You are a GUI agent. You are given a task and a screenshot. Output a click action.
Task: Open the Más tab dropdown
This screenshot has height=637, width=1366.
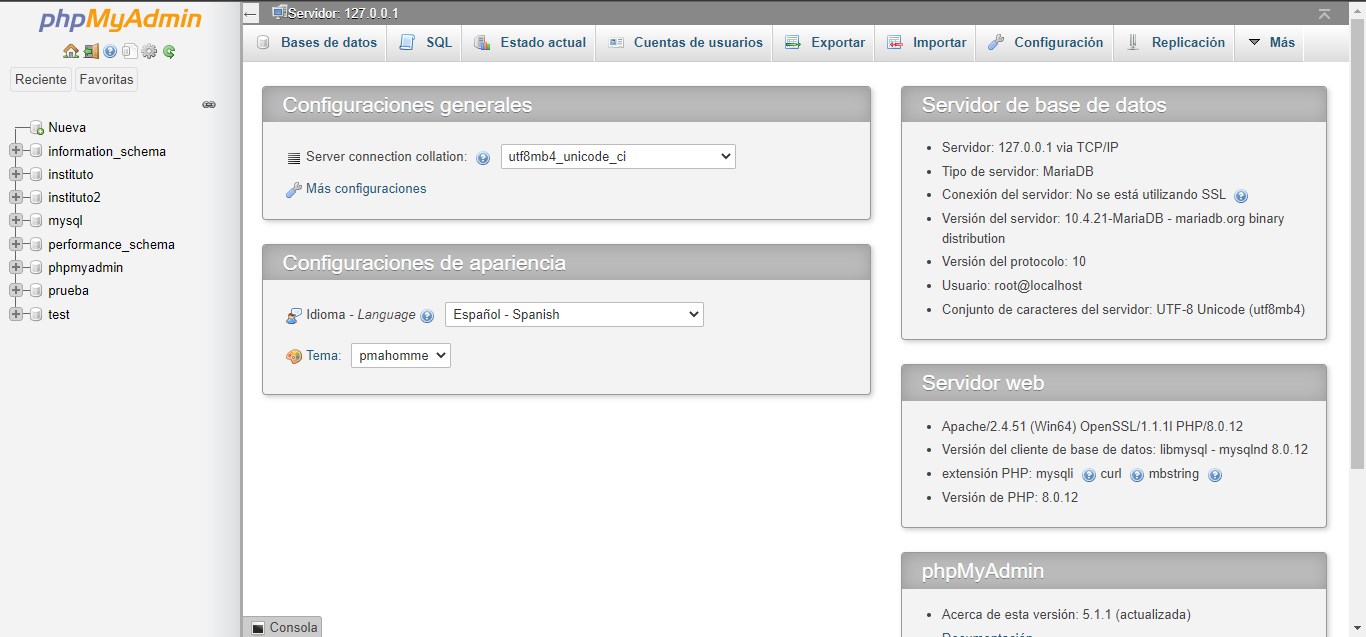tap(1270, 43)
